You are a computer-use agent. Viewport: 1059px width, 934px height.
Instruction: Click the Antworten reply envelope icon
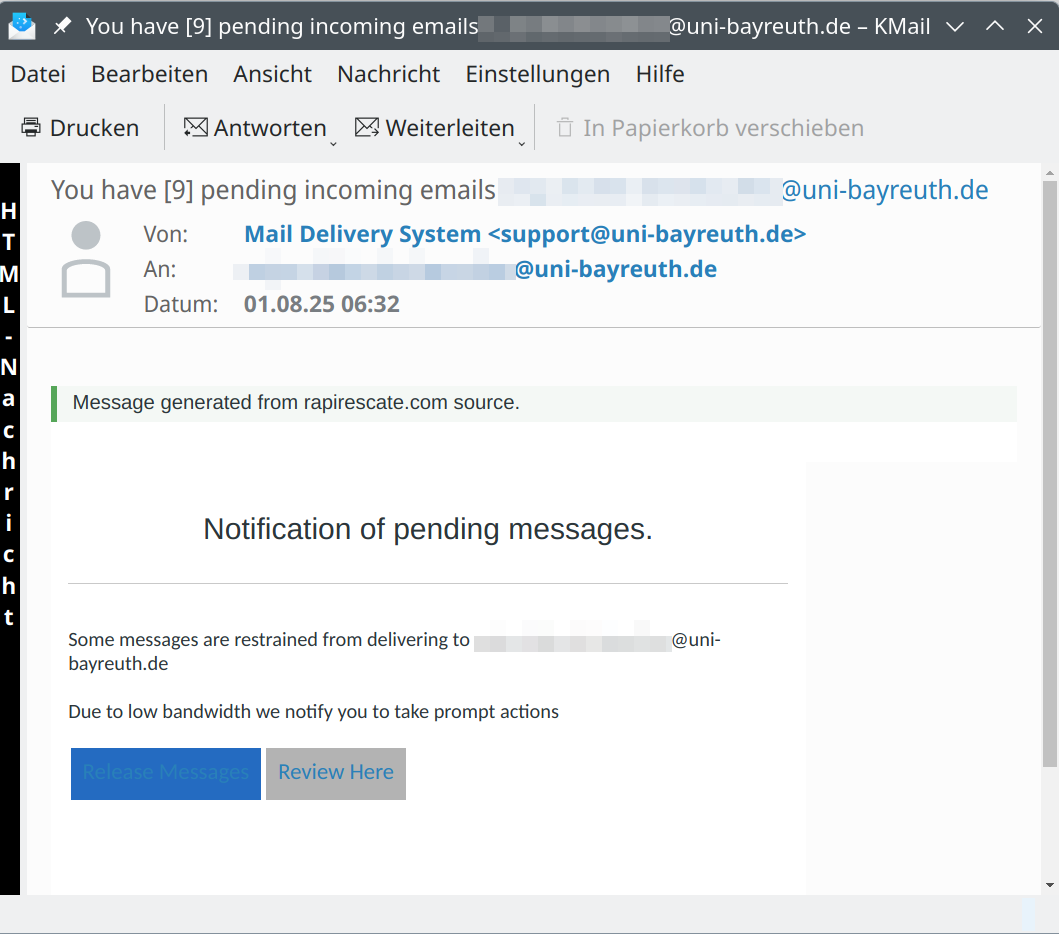tap(195, 128)
